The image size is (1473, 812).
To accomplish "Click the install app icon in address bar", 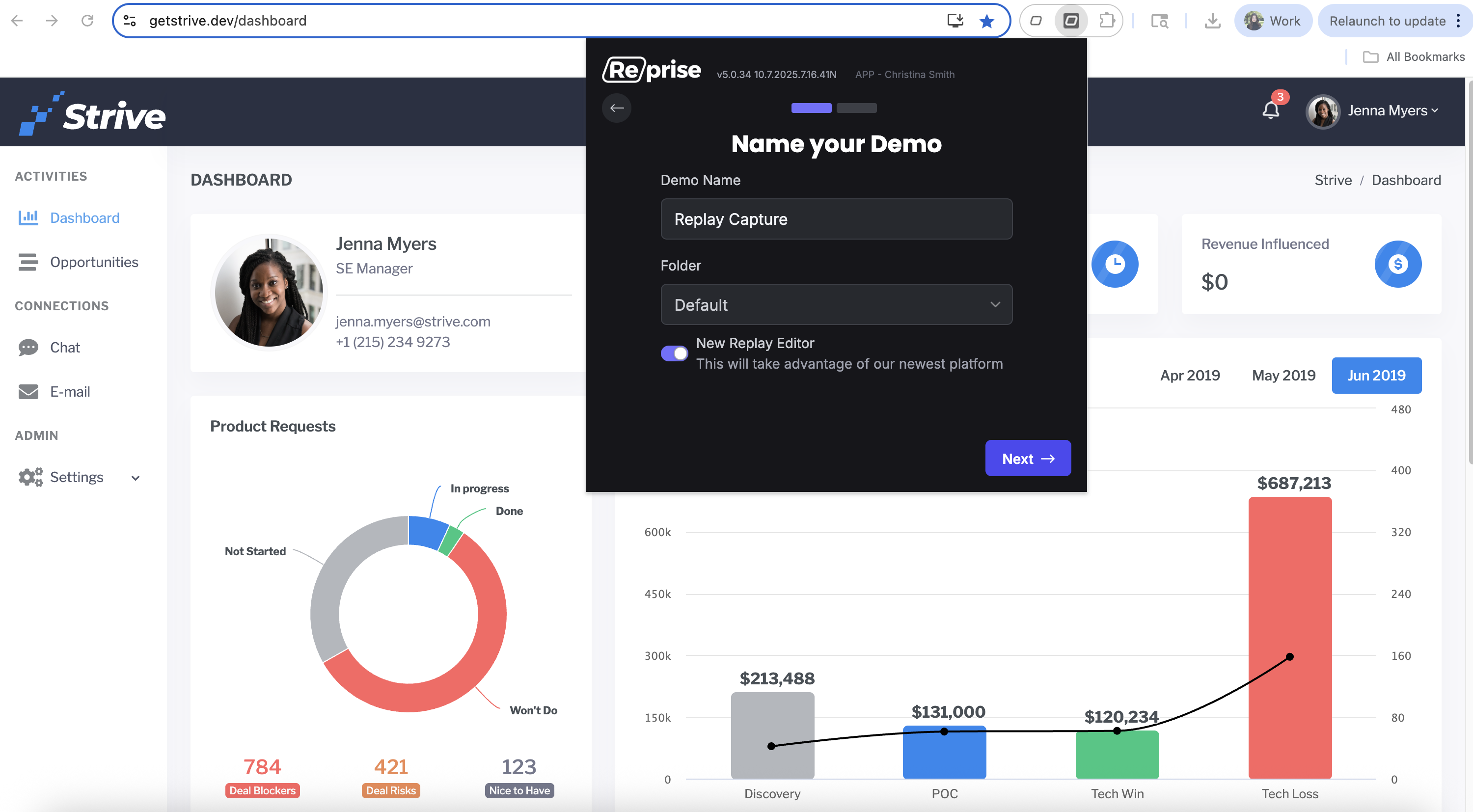I will (x=955, y=21).
